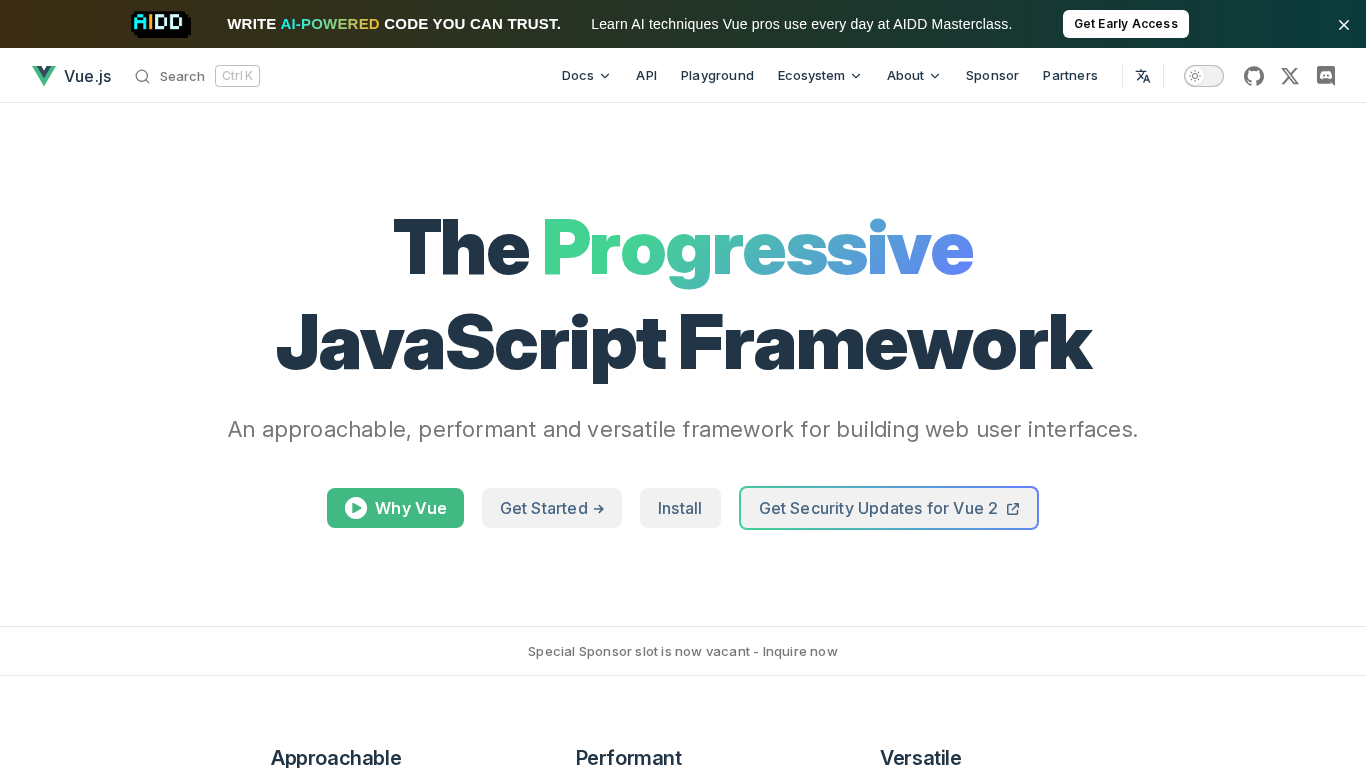
Task: Open Get Security Updates for Vue 2
Action: click(889, 508)
